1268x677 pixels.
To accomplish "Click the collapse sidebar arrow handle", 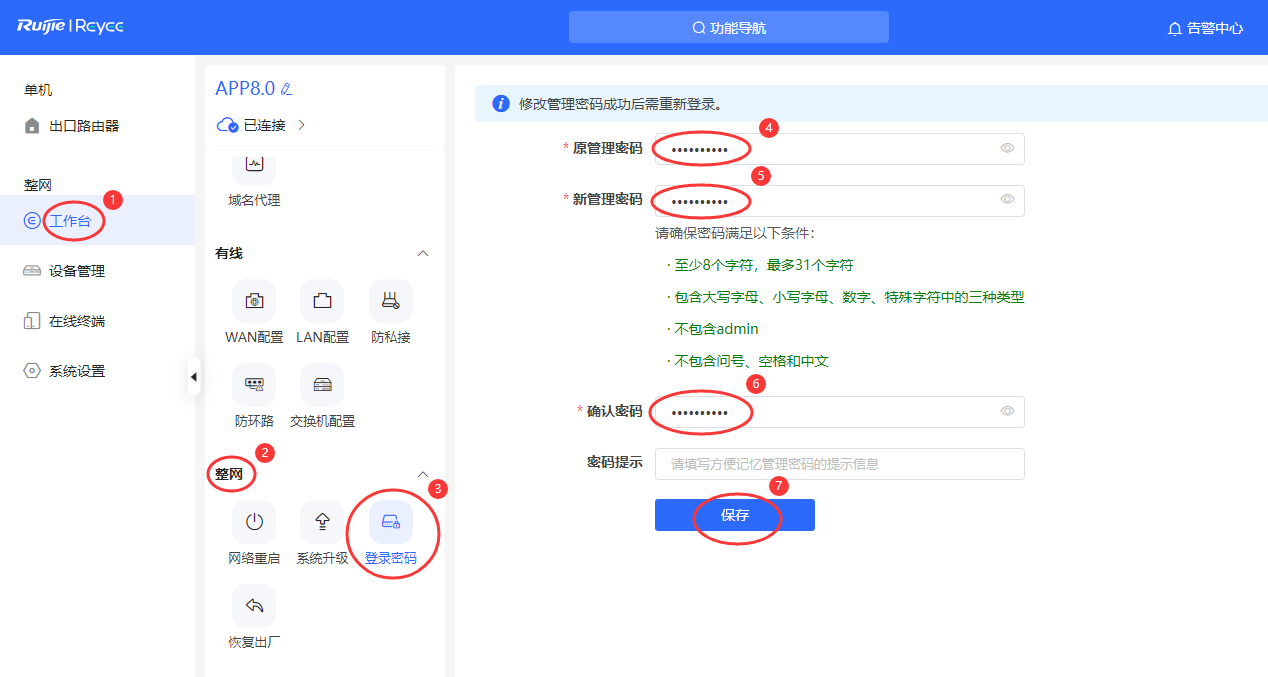I will 194,376.
